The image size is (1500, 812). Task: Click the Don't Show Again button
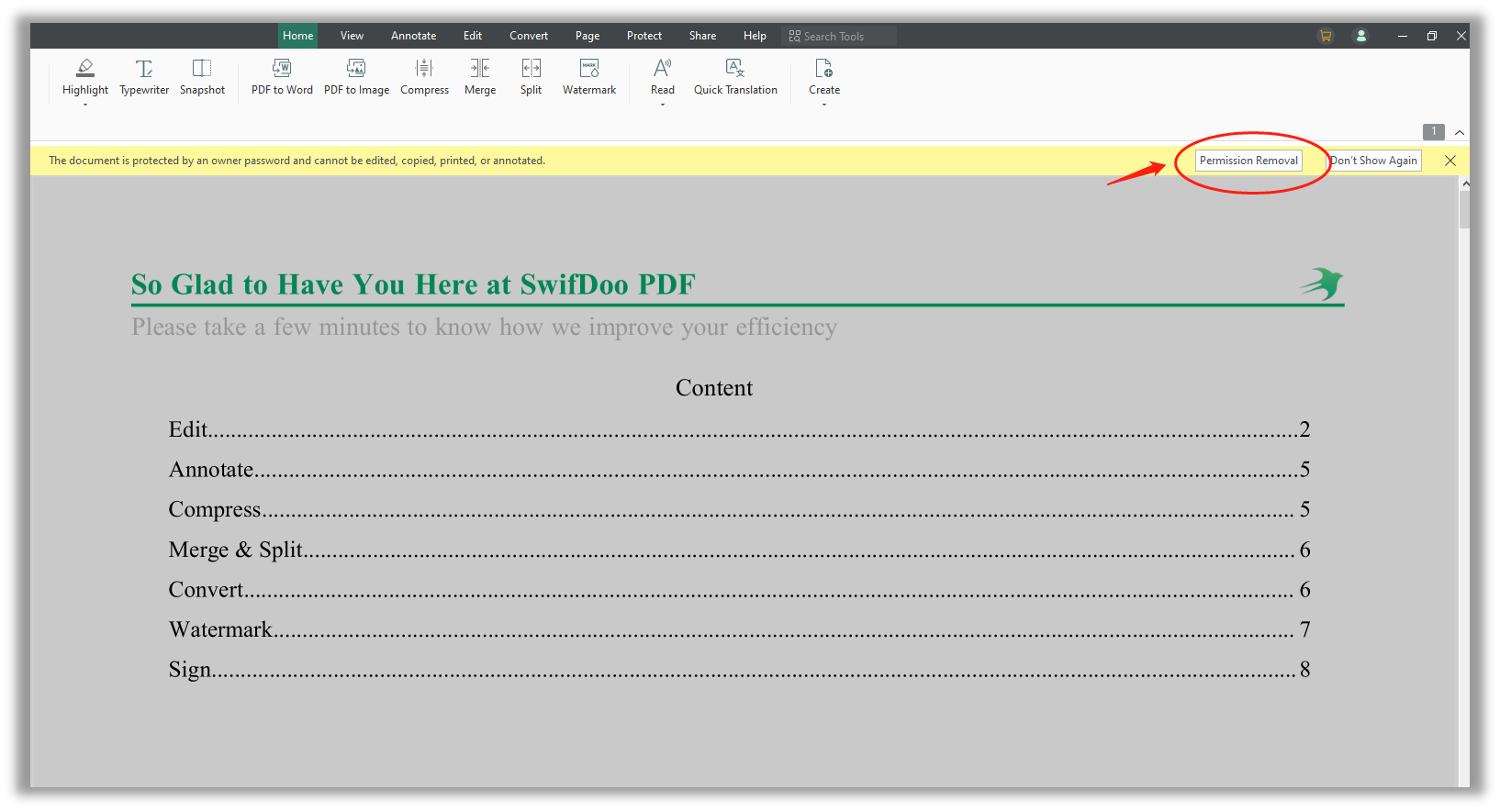tap(1375, 161)
